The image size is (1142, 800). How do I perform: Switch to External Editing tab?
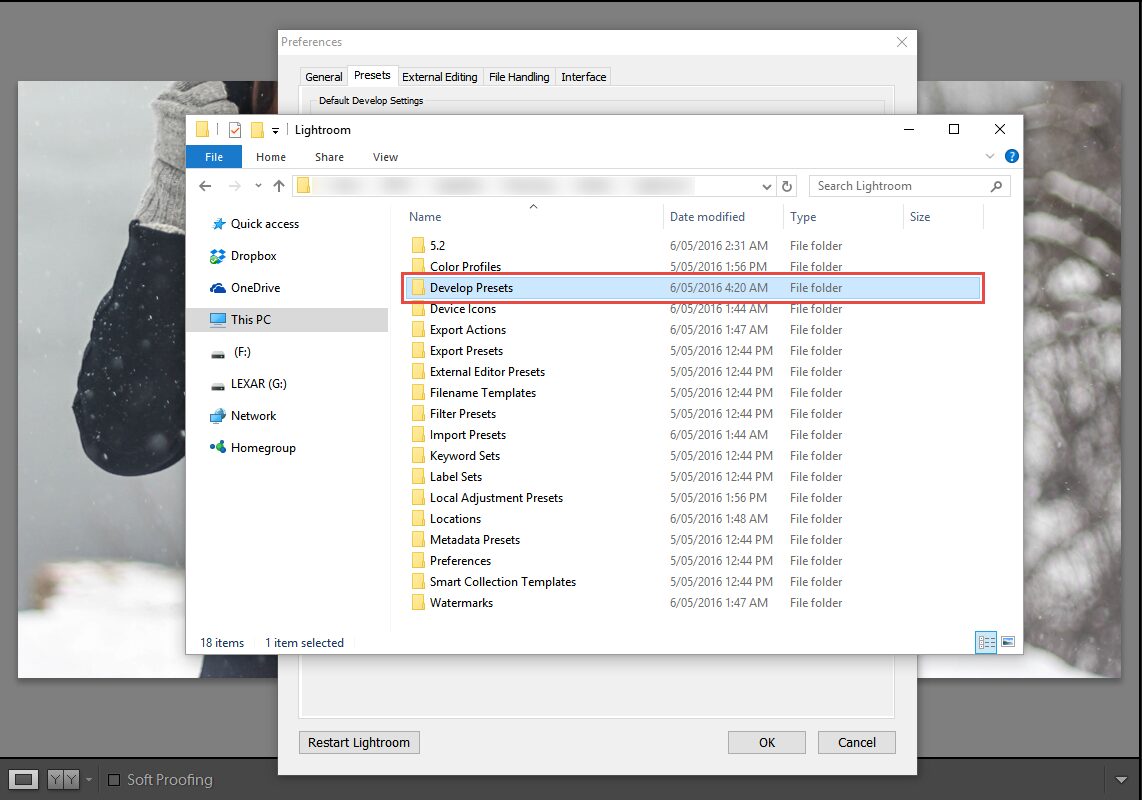(x=440, y=77)
